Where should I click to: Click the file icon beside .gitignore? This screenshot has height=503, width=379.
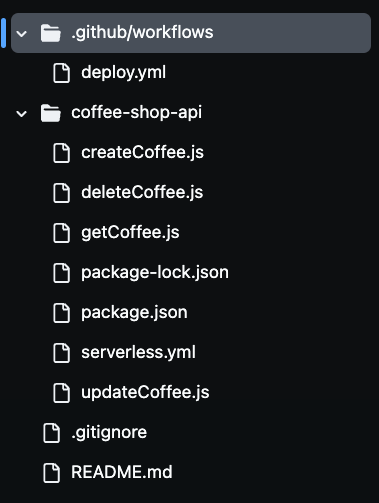(52, 433)
